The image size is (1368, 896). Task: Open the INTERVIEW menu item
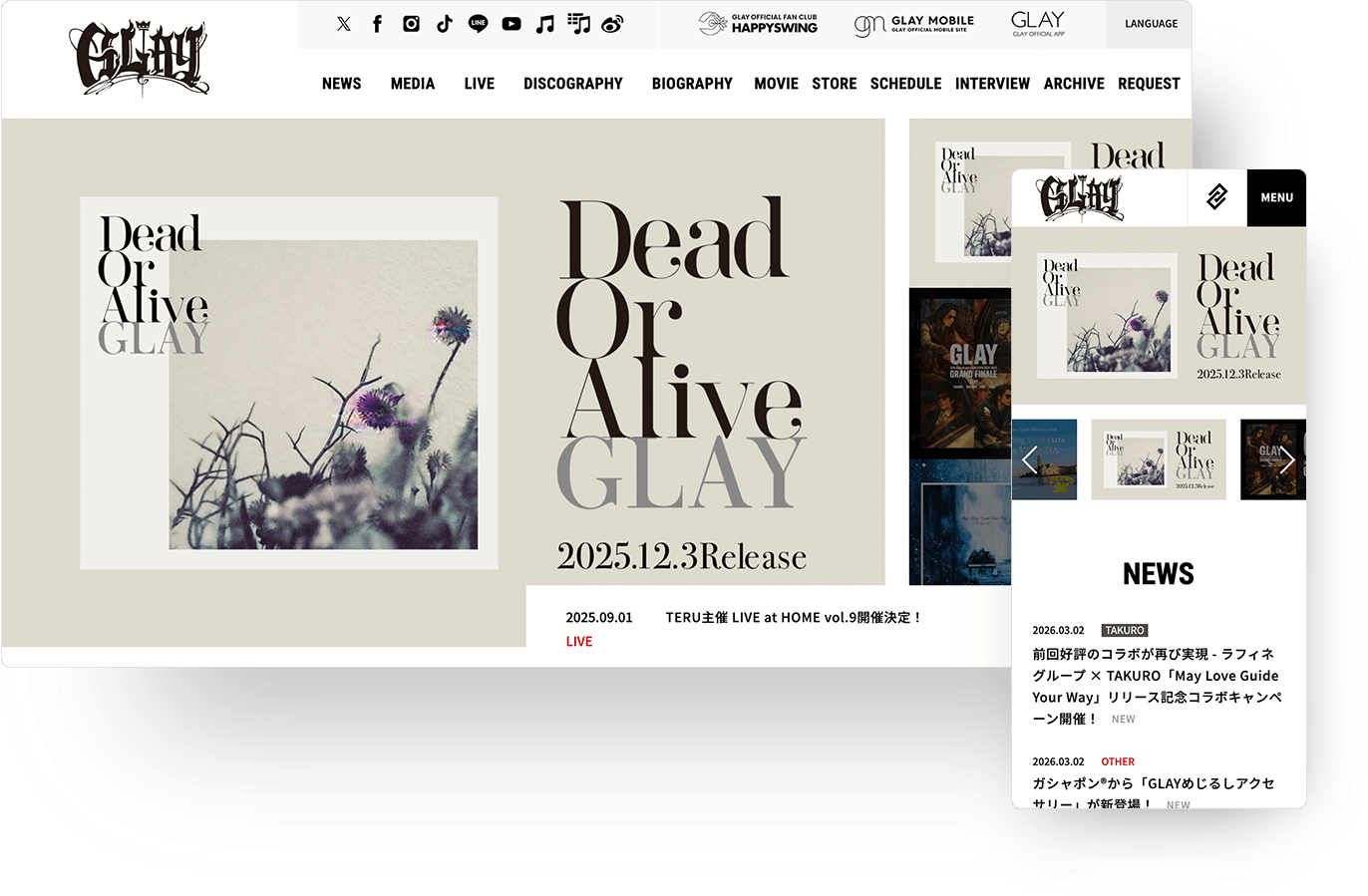(992, 84)
